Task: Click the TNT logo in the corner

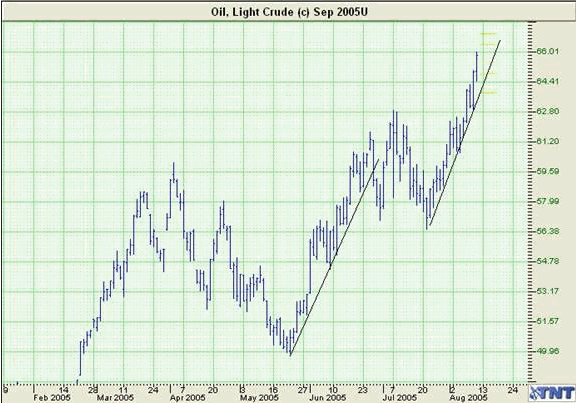Action: point(552,393)
